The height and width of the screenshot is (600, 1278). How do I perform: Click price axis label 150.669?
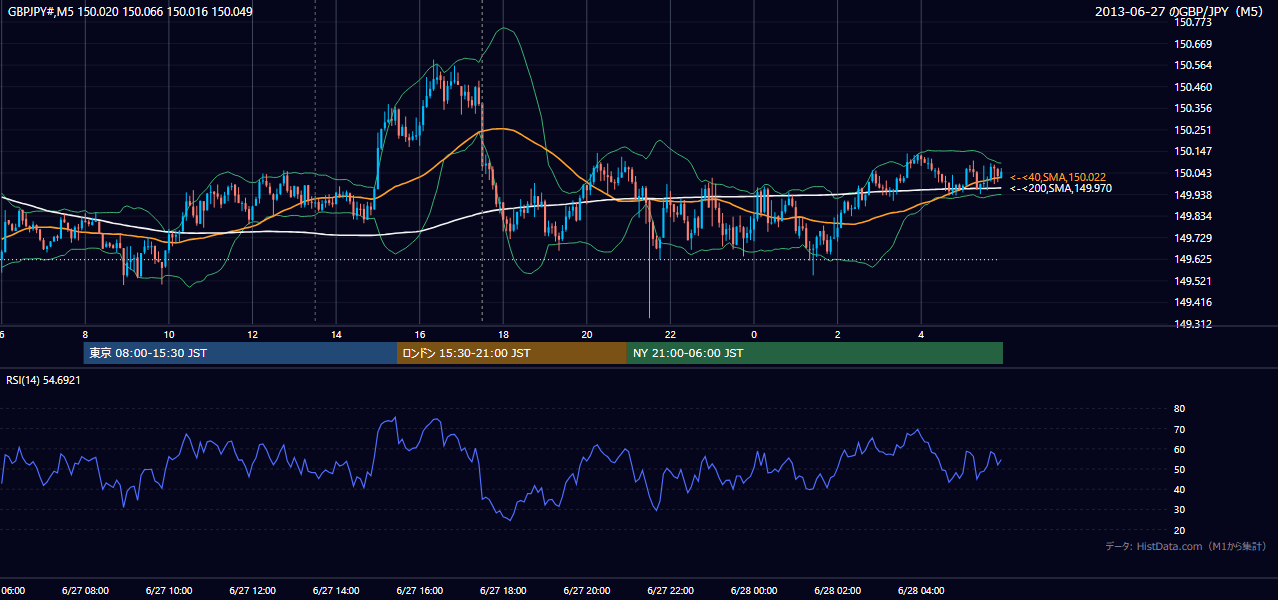click(1192, 44)
